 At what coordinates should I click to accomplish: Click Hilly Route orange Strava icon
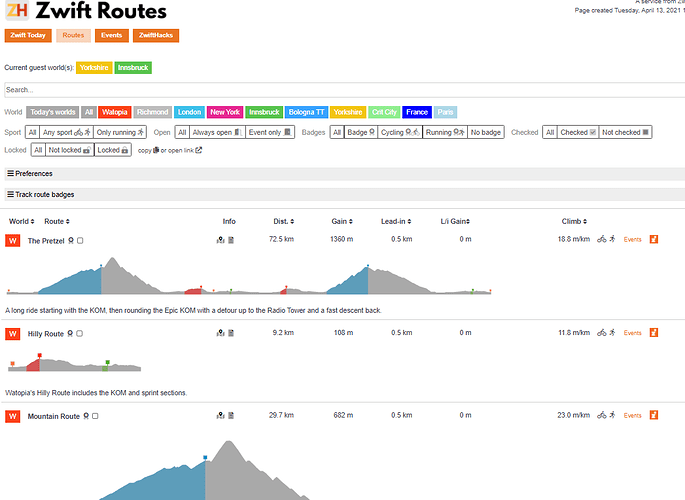pos(654,333)
